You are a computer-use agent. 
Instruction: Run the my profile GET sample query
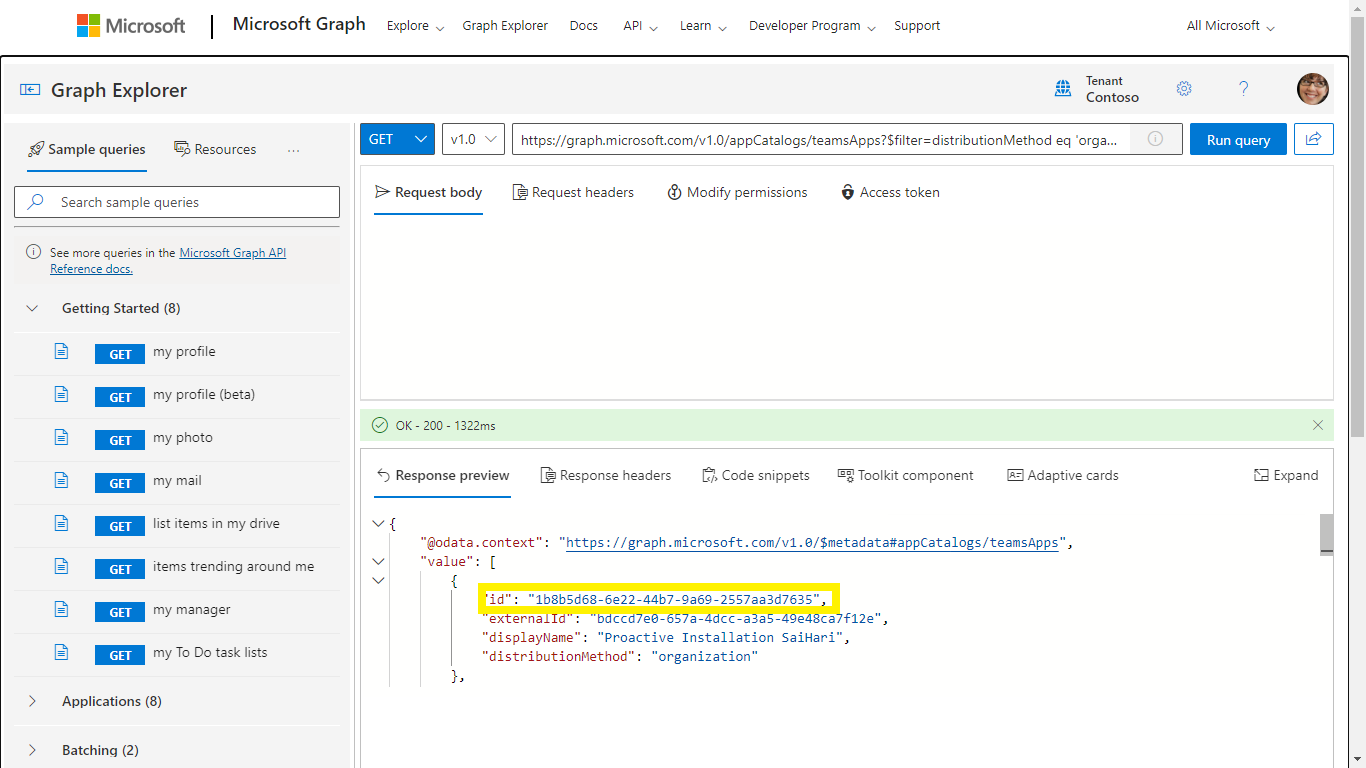click(x=120, y=354)
